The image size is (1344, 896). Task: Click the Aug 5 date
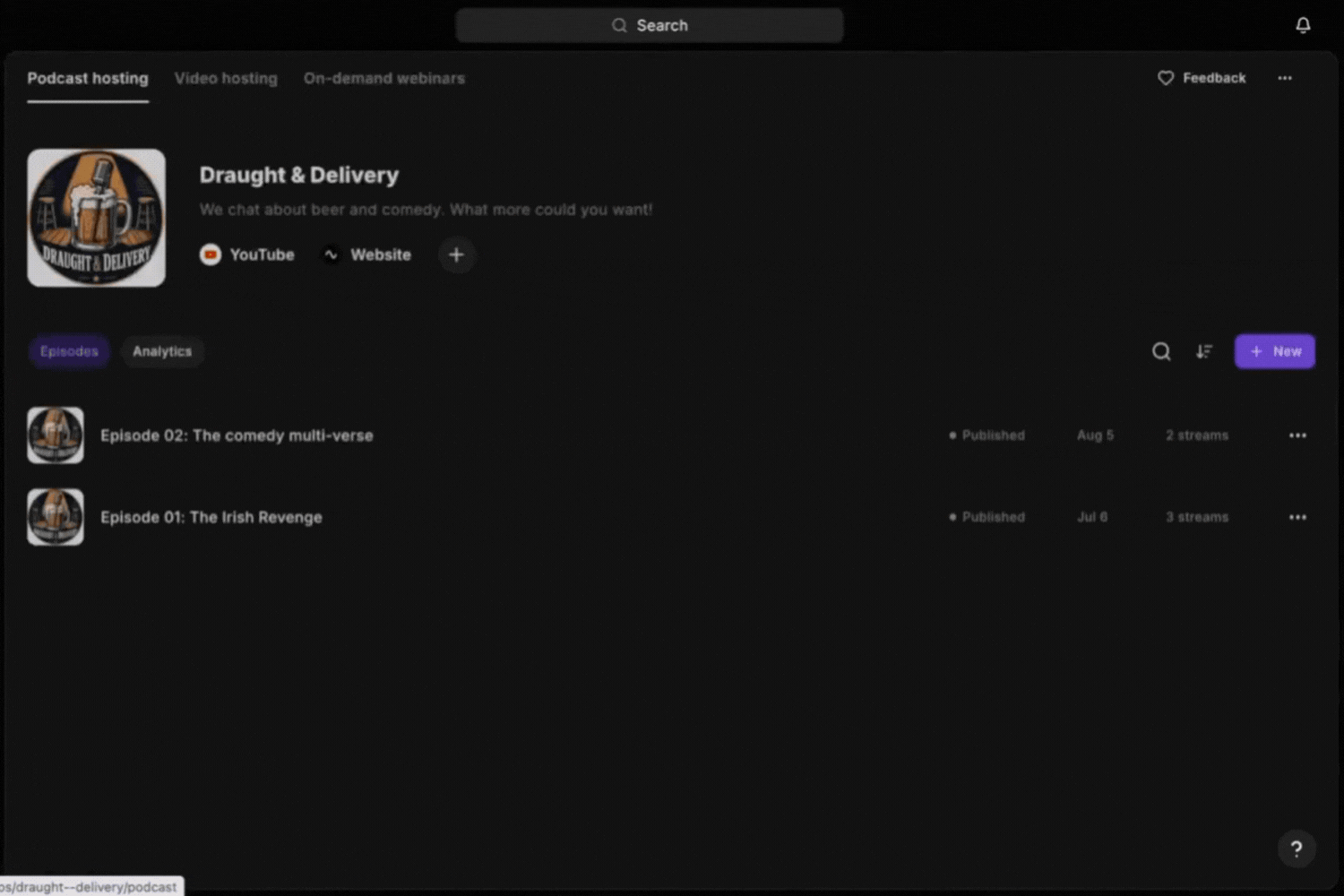(x=1095, y=435)
